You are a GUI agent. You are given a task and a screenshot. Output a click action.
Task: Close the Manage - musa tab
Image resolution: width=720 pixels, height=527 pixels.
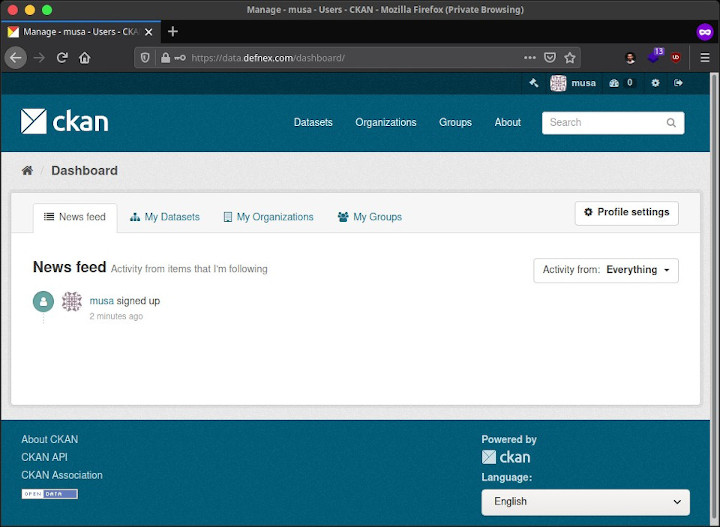tap(148, 32)
